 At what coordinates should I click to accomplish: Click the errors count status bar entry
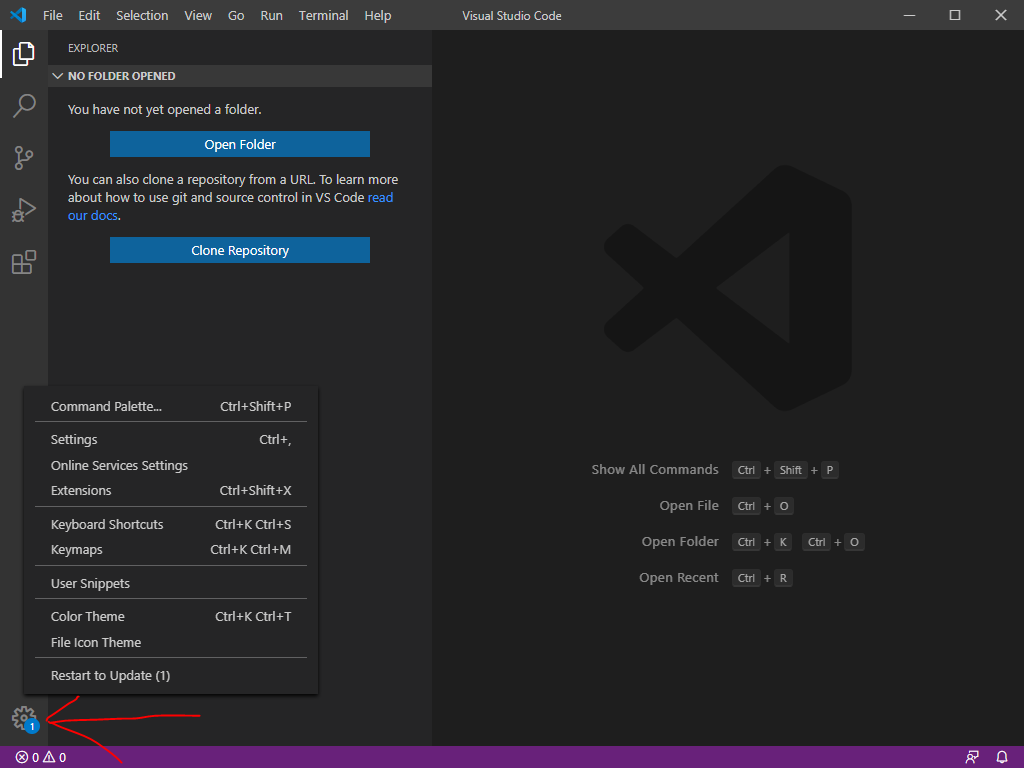(x=27, y=758)
